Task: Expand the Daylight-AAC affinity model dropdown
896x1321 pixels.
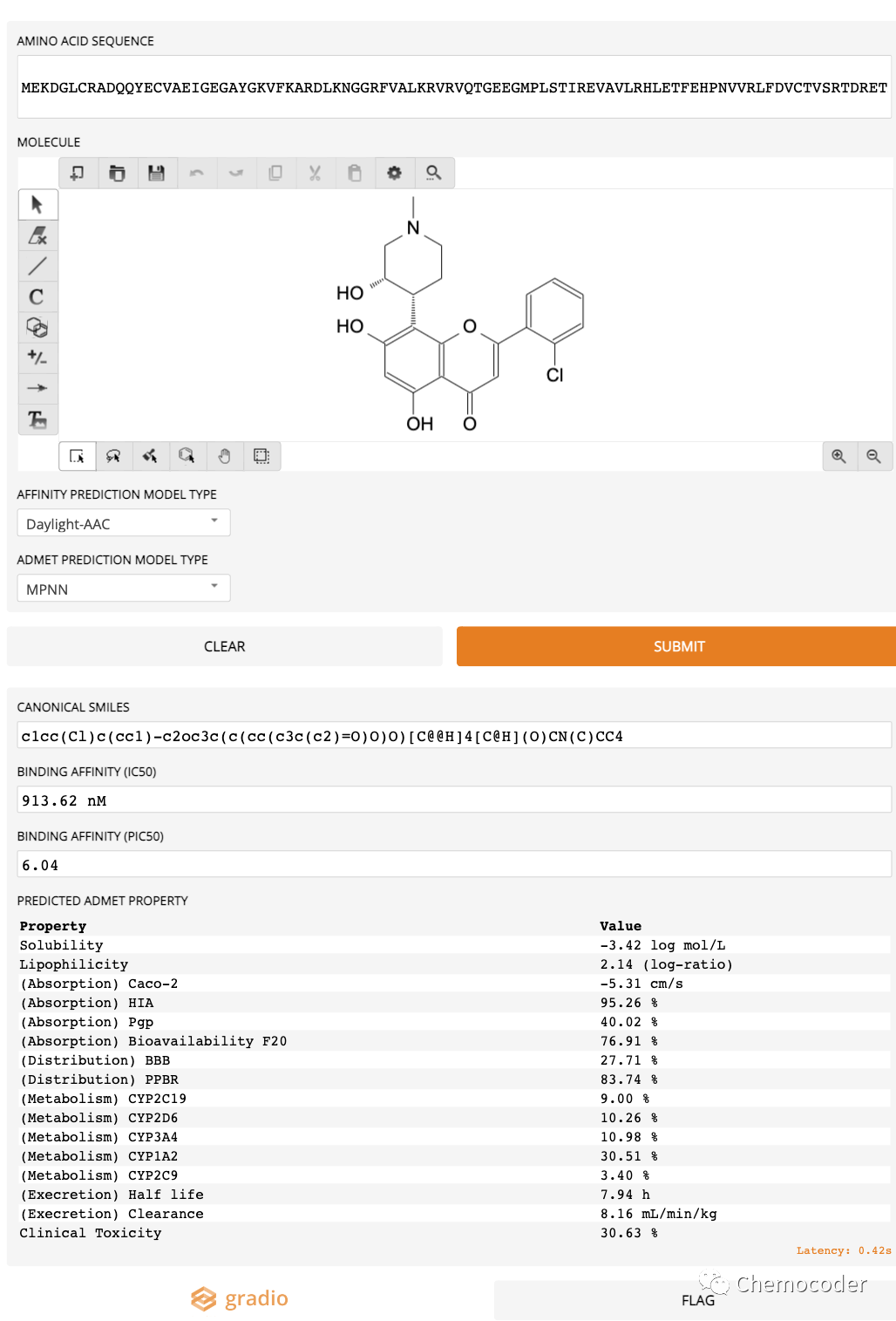Action: tap(124, 523)
